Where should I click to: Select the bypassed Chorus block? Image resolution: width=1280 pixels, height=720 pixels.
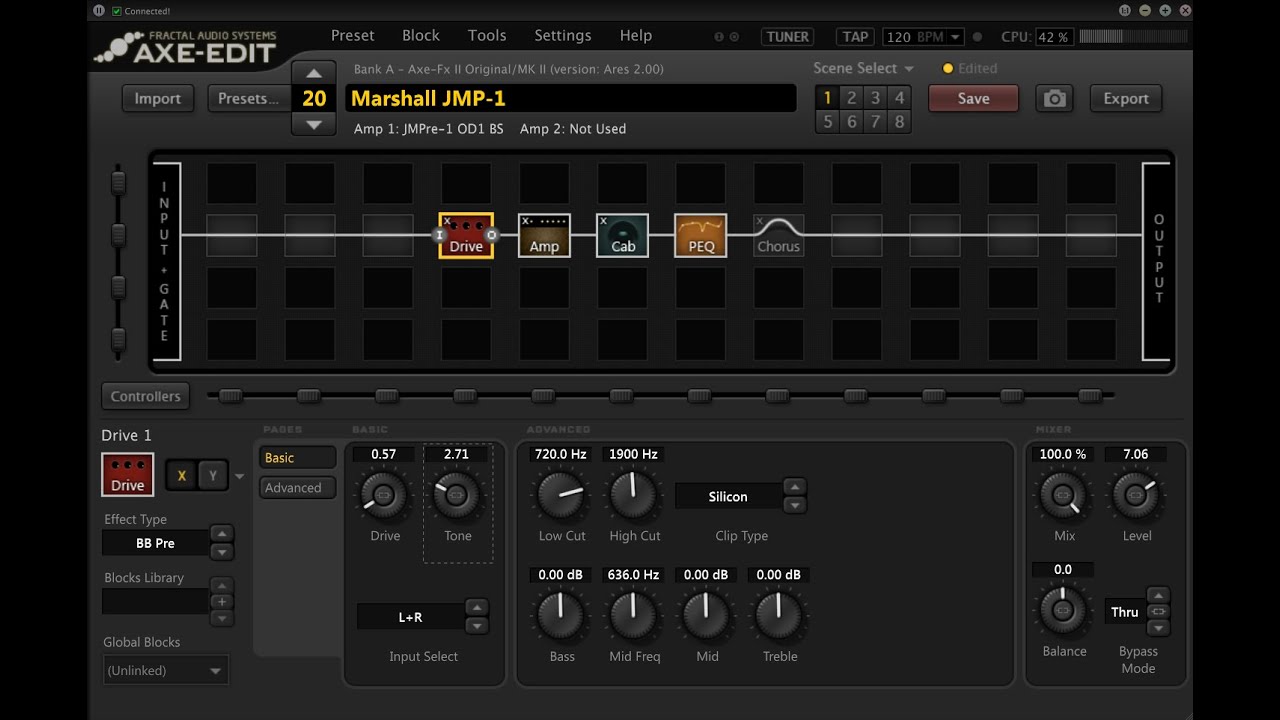(x=779, y=236)
